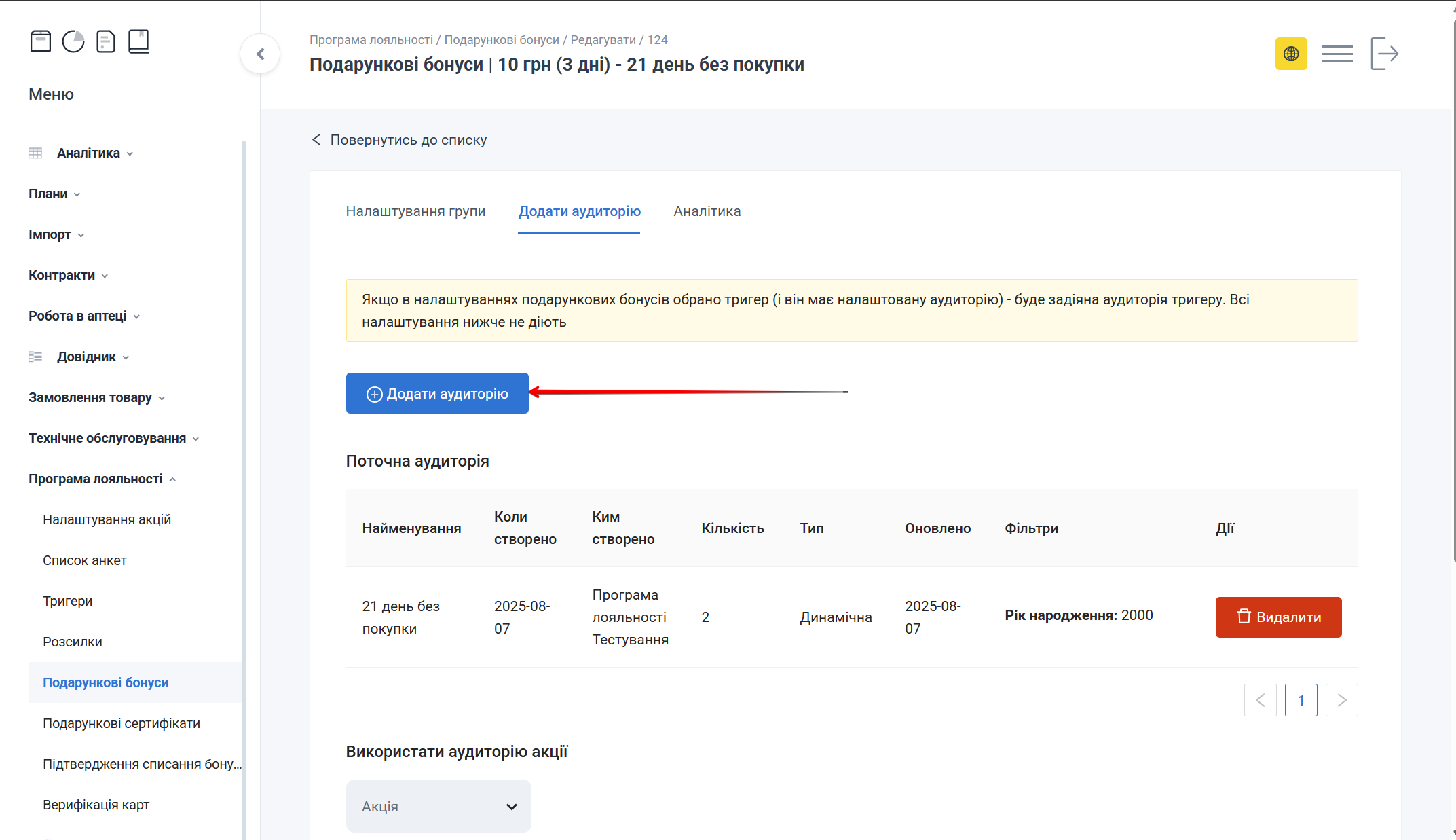The height and width of the screenshot is (840, 1456).
Task: Click the book icon in sidebar header
Action: click(x=138, y=41)
